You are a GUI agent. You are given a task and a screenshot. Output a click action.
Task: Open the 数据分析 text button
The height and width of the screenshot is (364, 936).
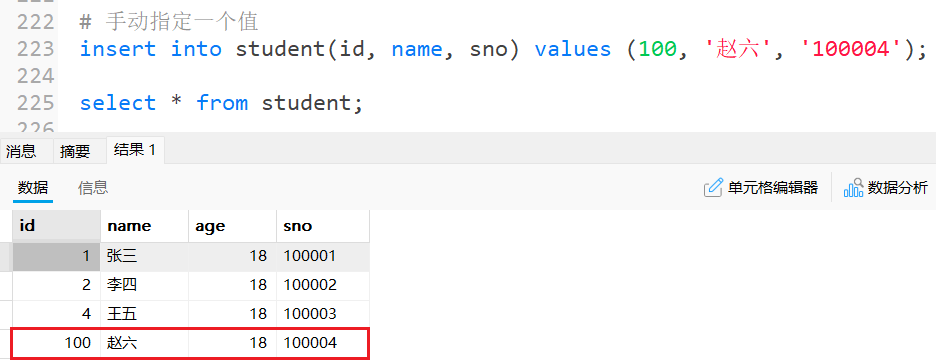(898, 188)
